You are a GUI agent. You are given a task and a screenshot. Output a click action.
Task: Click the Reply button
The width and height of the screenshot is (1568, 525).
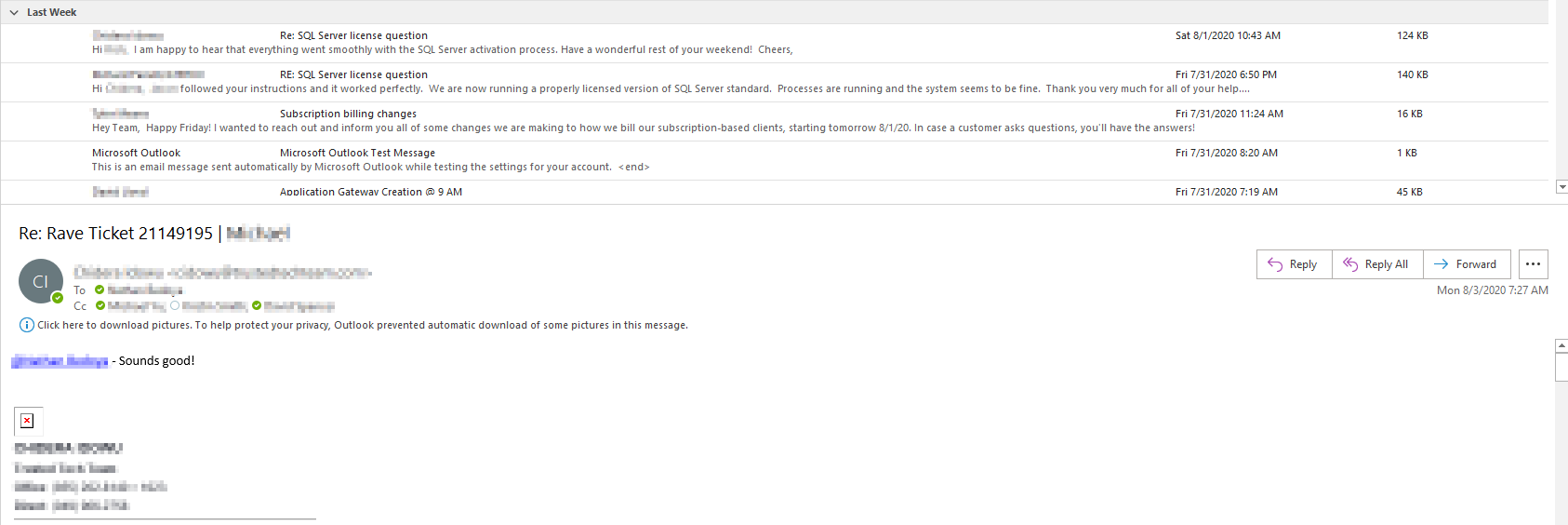coord(1294,264)
